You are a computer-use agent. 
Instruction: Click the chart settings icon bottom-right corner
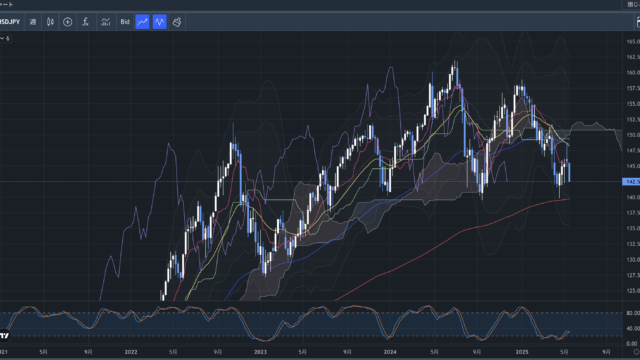(x=636, y=352)
